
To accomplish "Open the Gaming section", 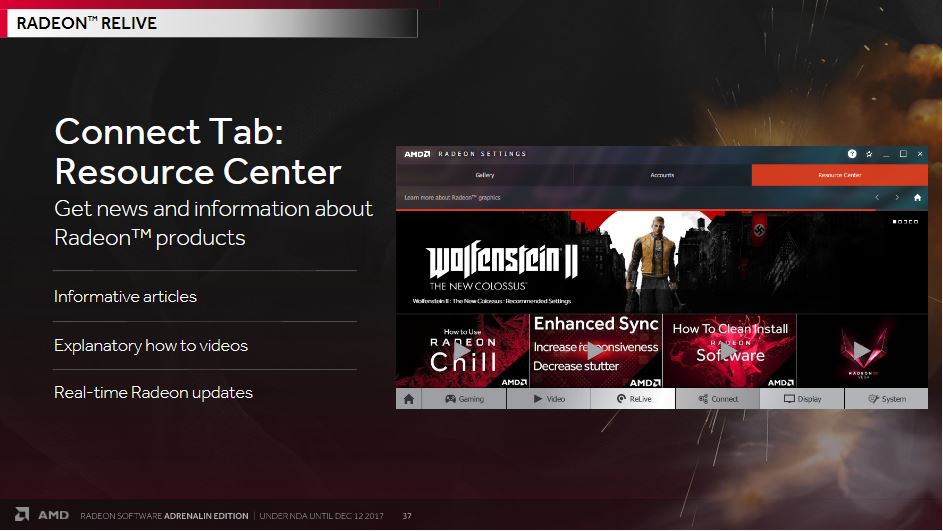I will 464,399.
